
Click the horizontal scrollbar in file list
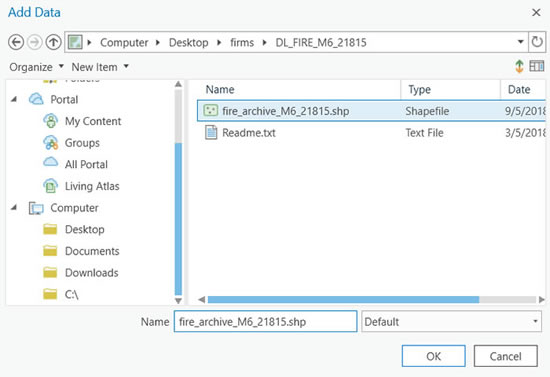[343, 299]
